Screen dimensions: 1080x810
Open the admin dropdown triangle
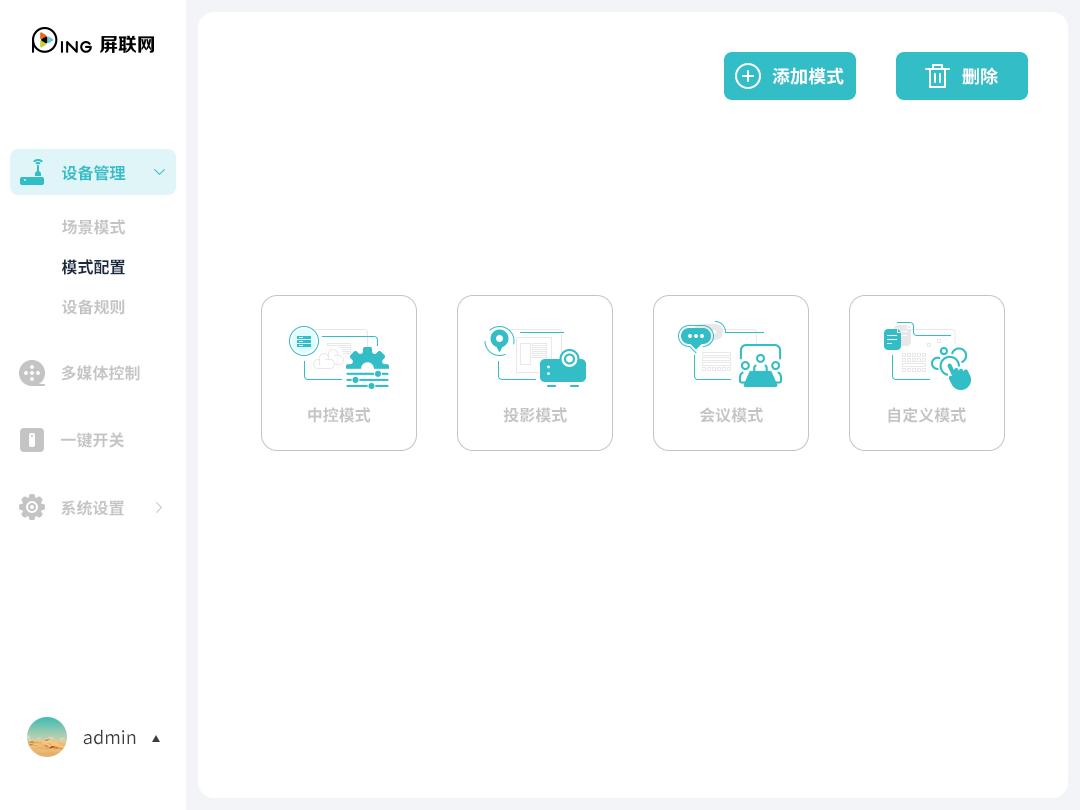pyautogui.click(x=156, y=738)
